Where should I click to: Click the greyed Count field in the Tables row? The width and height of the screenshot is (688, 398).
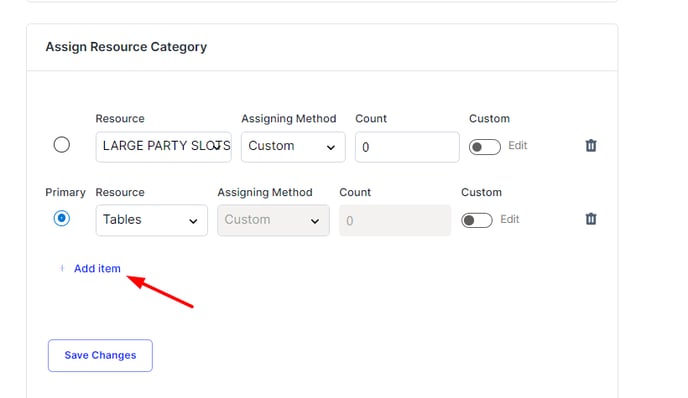(395, 220)
